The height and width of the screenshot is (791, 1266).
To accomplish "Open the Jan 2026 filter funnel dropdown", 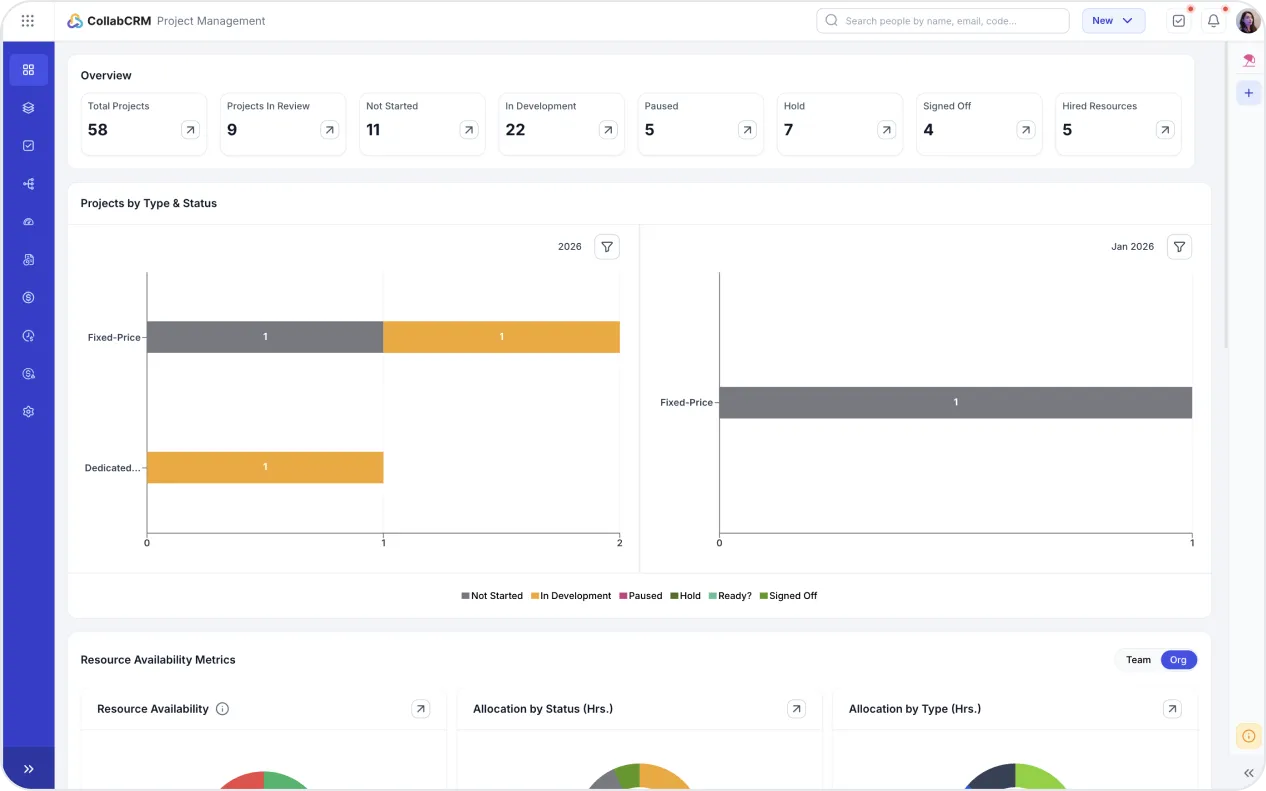I will (1178, 246).
